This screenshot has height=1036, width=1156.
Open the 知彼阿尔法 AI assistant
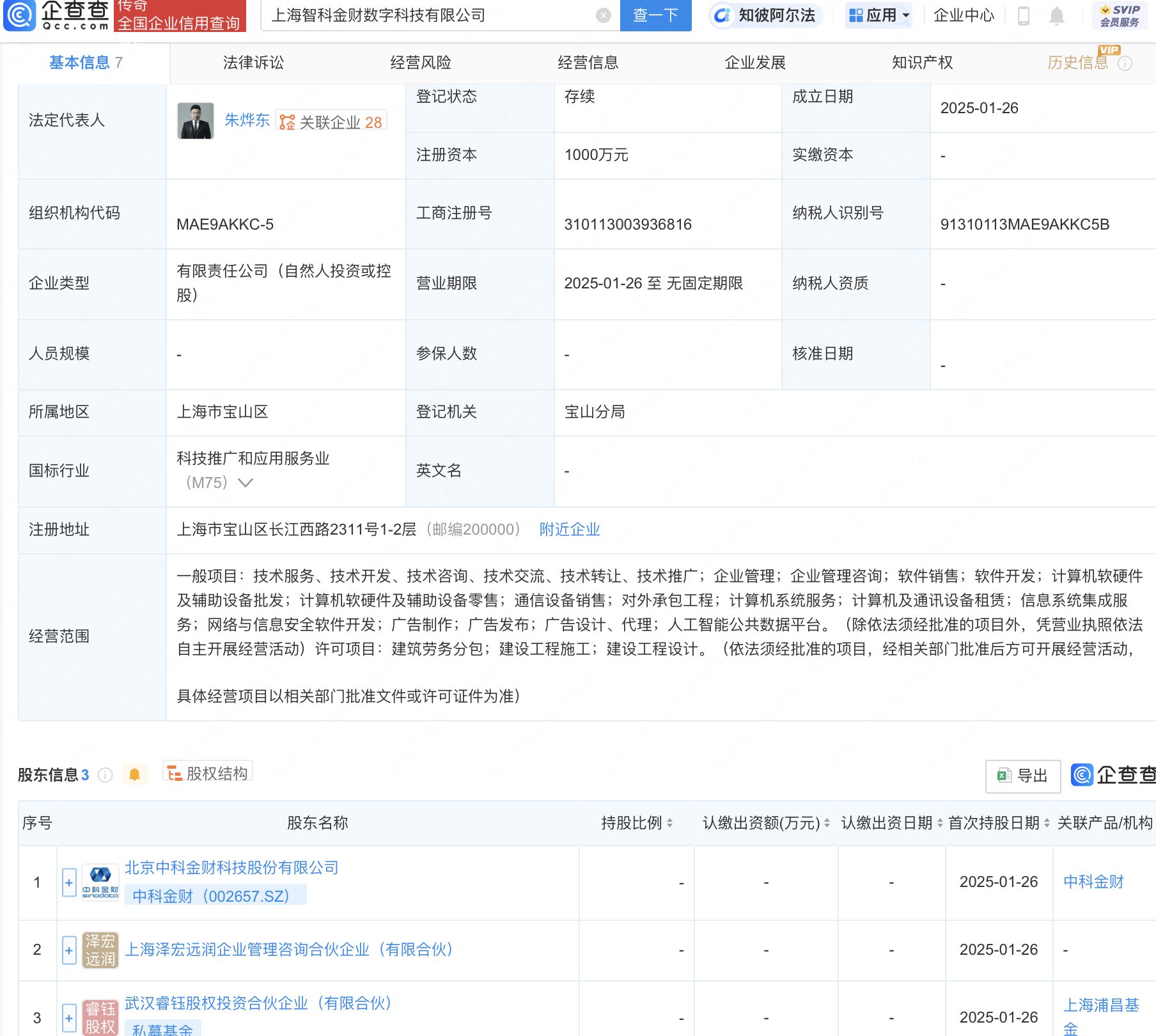[765, 15]
